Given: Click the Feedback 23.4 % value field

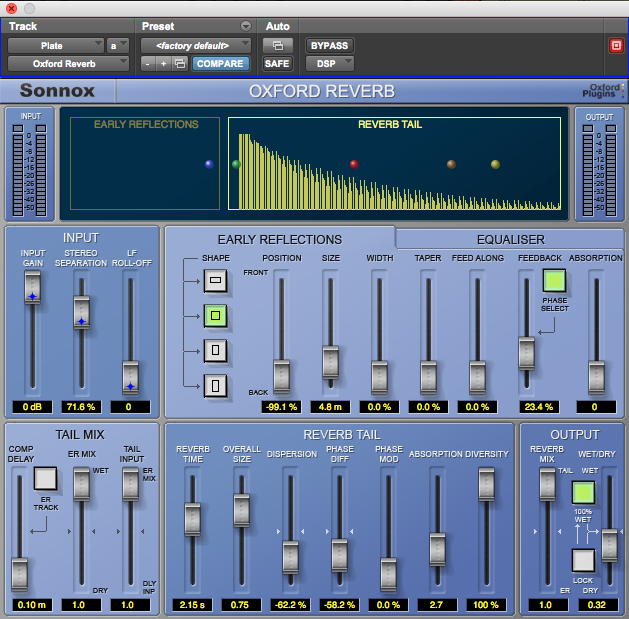Looking at the screenshot, I should [539, 407].
